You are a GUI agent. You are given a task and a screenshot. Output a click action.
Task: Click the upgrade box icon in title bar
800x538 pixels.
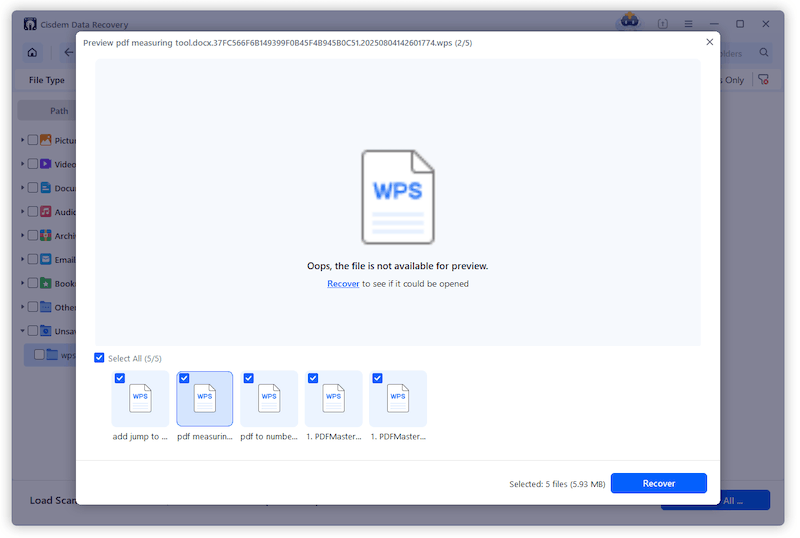point(663,24)
